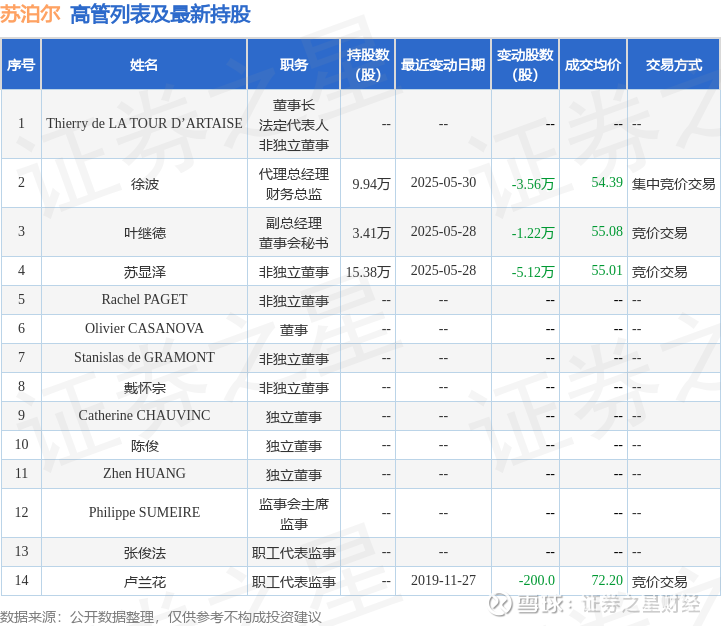721x626 pixels.
Task: Click the date 2025-05-28 in 叶继德's row
Action: pyautogui.click(x=443, y=231)
